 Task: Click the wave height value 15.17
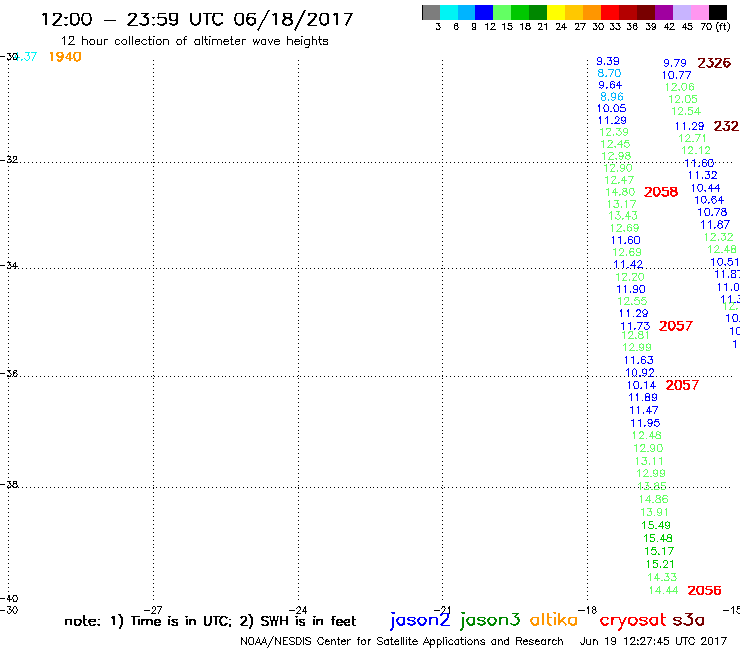point(659,551)
